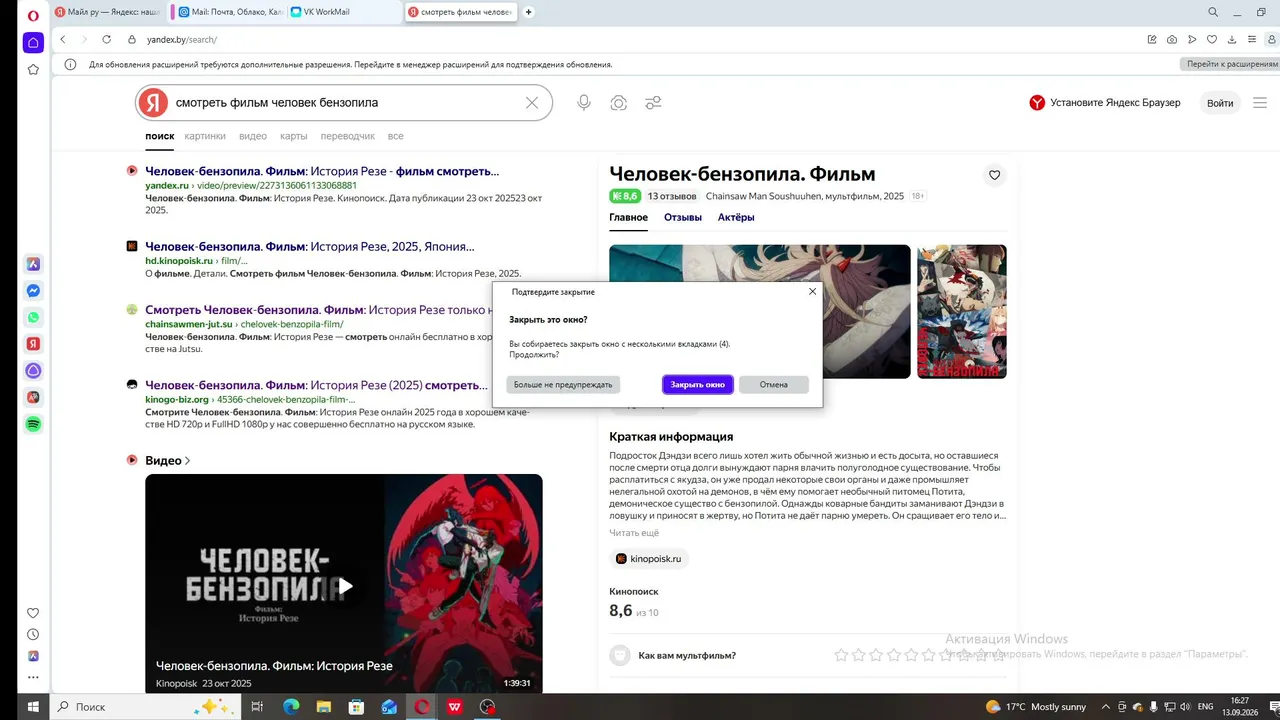Switch to the VK WorkMail tab
The height and width of the screenshot is (720, 1280).
pyautogui.click(x=345, y=12)
